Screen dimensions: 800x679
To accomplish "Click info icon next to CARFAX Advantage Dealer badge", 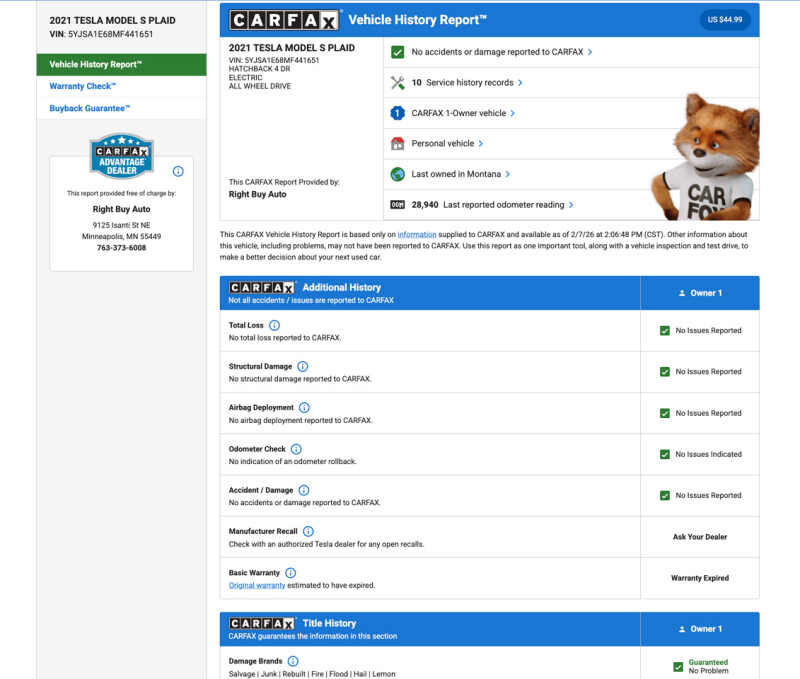I will 178,171.
